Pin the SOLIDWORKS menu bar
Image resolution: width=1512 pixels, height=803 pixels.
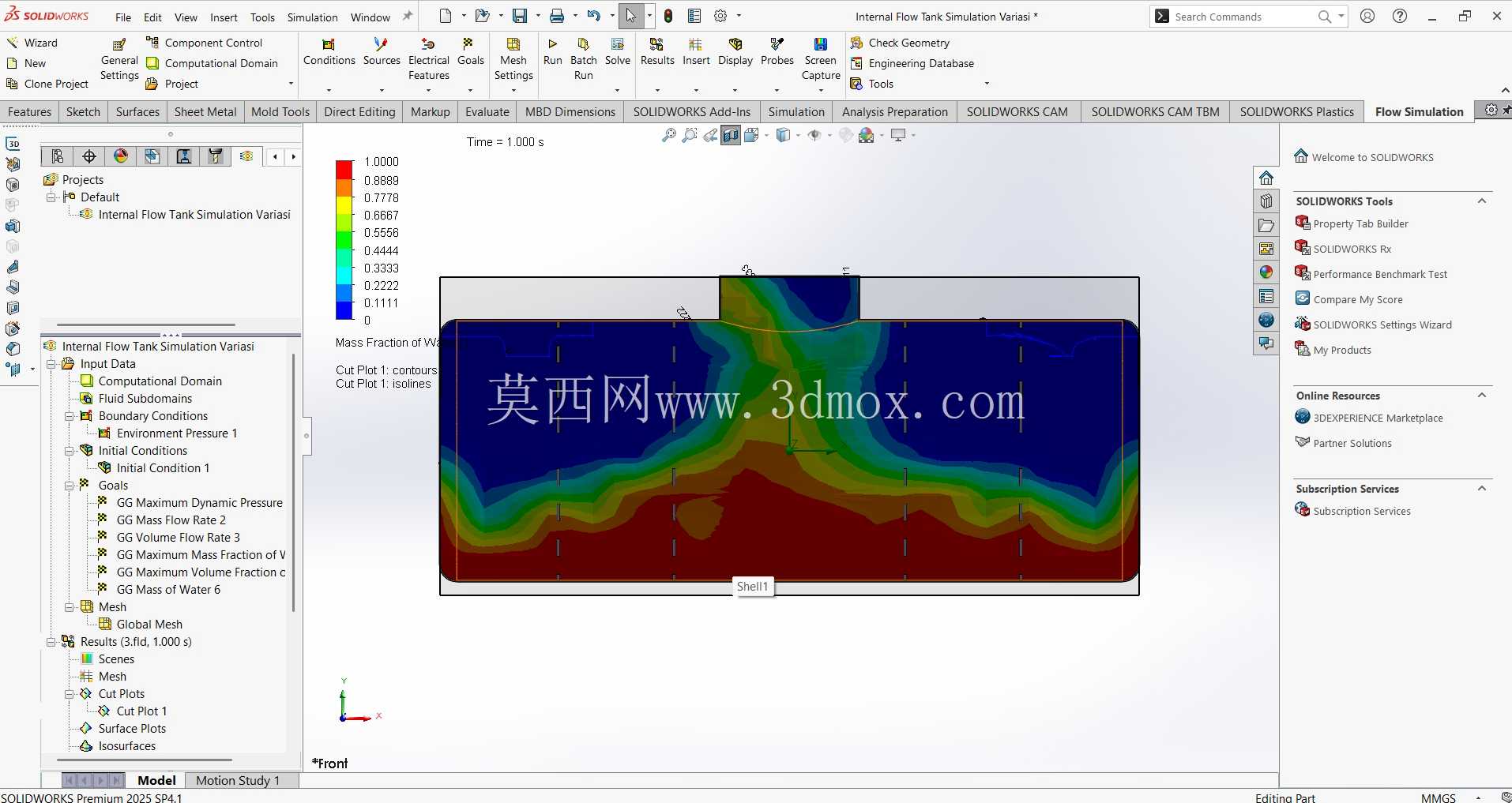408,16
